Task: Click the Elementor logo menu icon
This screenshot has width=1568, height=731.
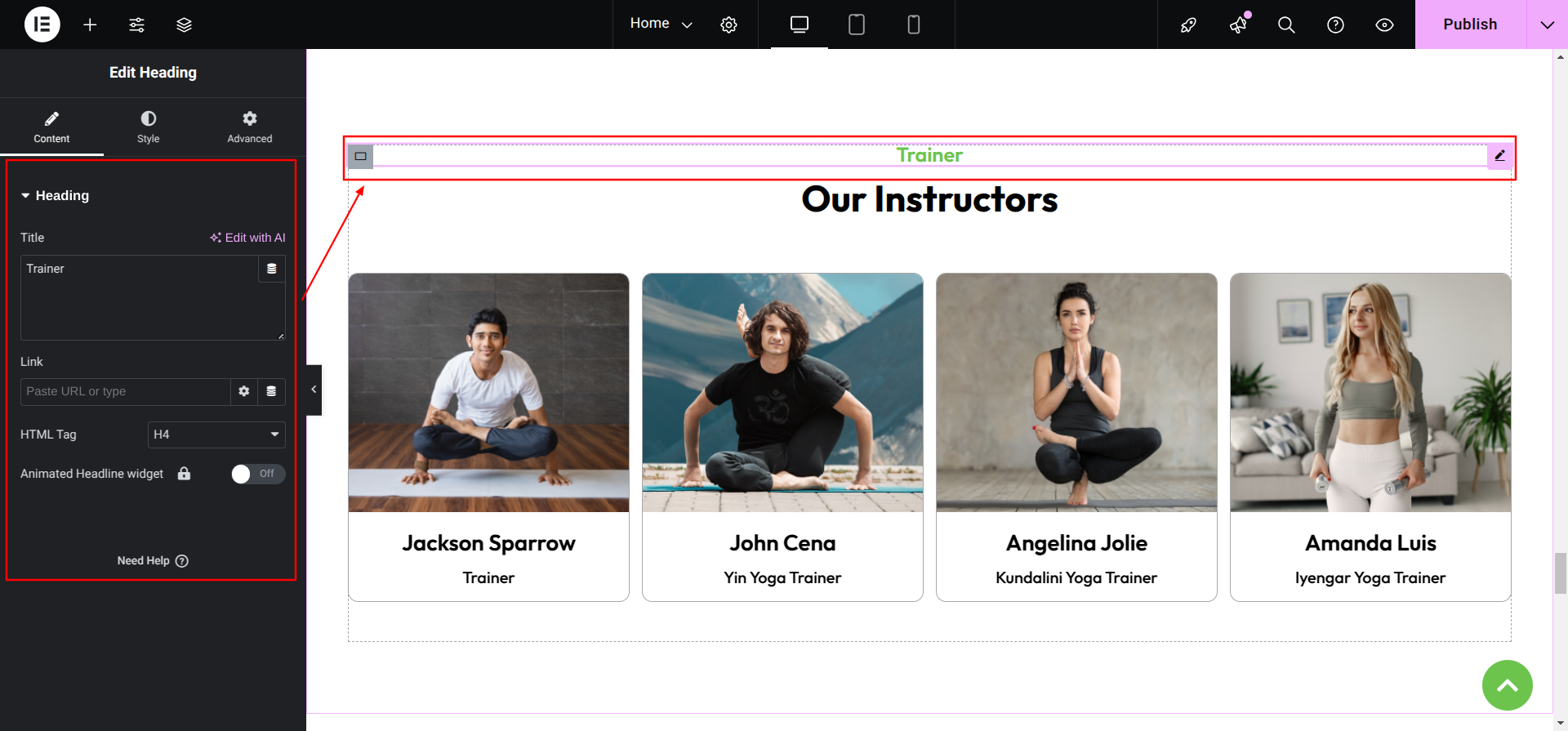Action: pyautogui.click(x=42, y=25)
